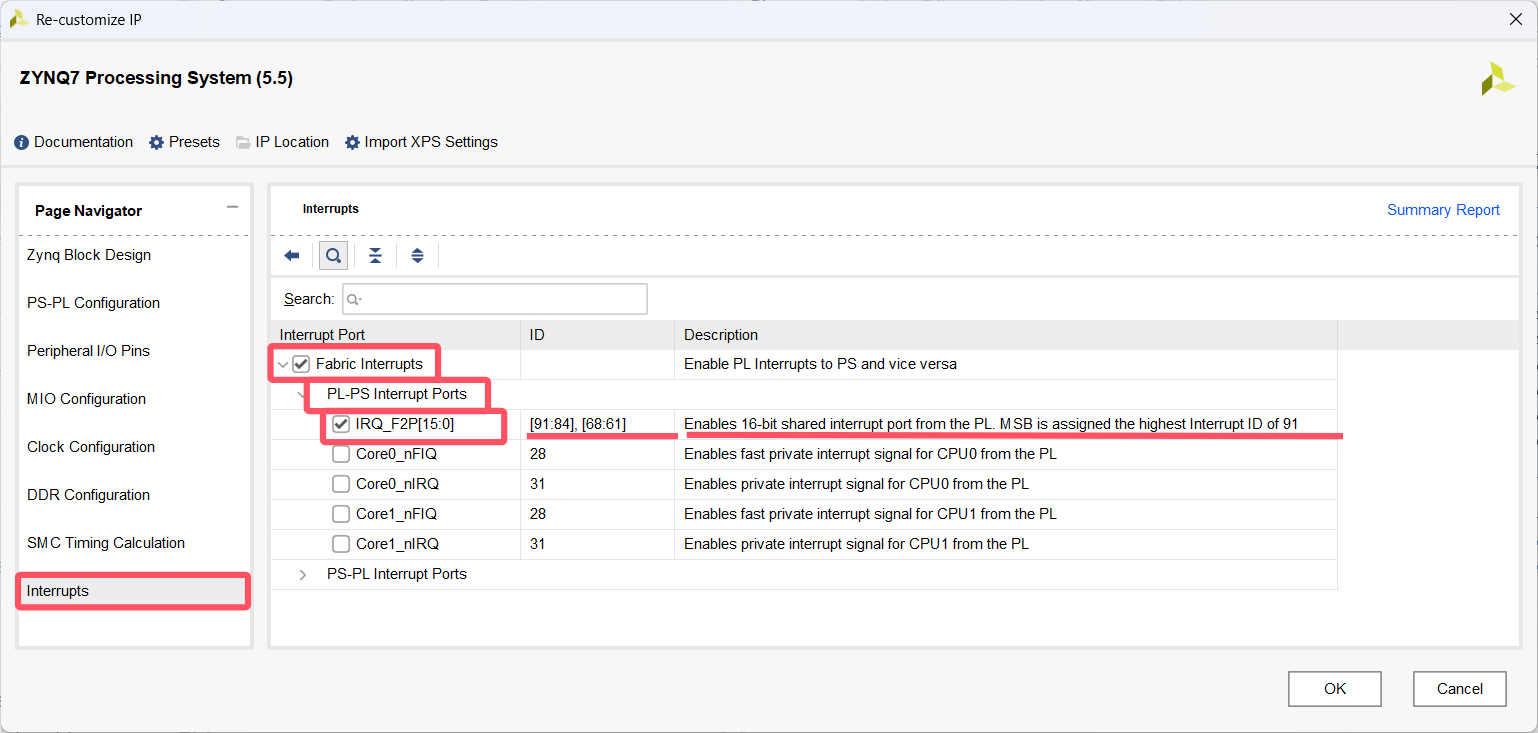Open Documentation info icon link
Screen dimensions: 1538x733
(73, 142)
